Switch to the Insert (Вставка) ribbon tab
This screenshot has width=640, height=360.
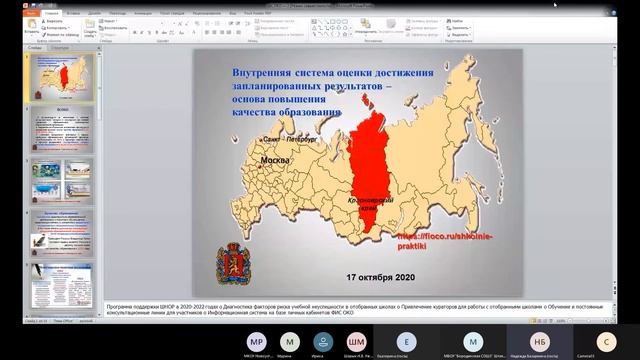tap(73, 13)
